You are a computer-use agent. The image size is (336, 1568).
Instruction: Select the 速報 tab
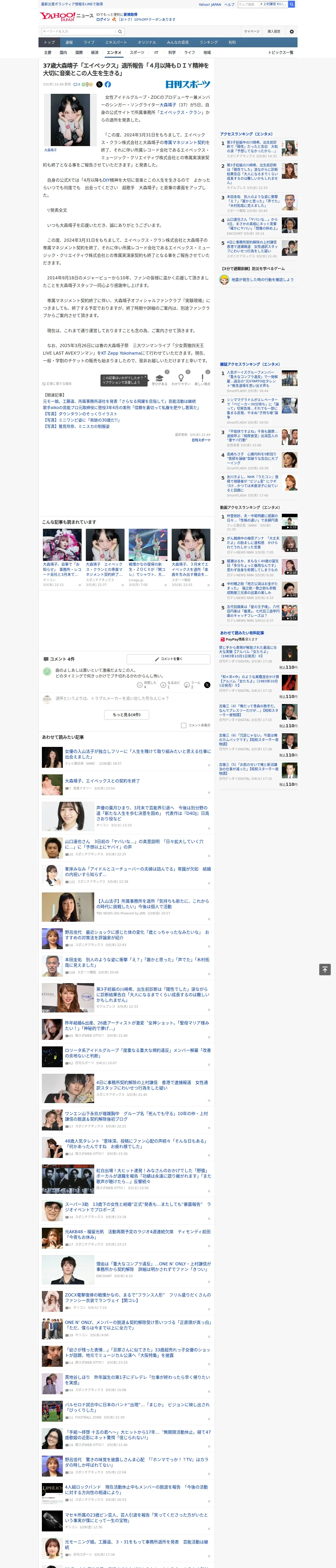(69, 43)
